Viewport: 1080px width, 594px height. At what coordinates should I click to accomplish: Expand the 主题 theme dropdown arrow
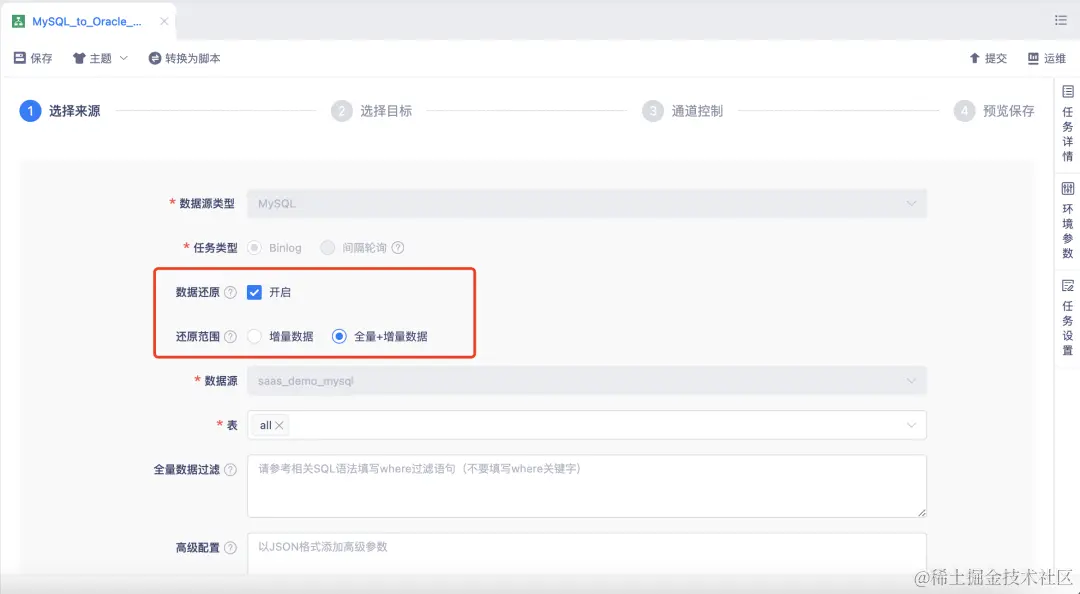pos(124,58)
